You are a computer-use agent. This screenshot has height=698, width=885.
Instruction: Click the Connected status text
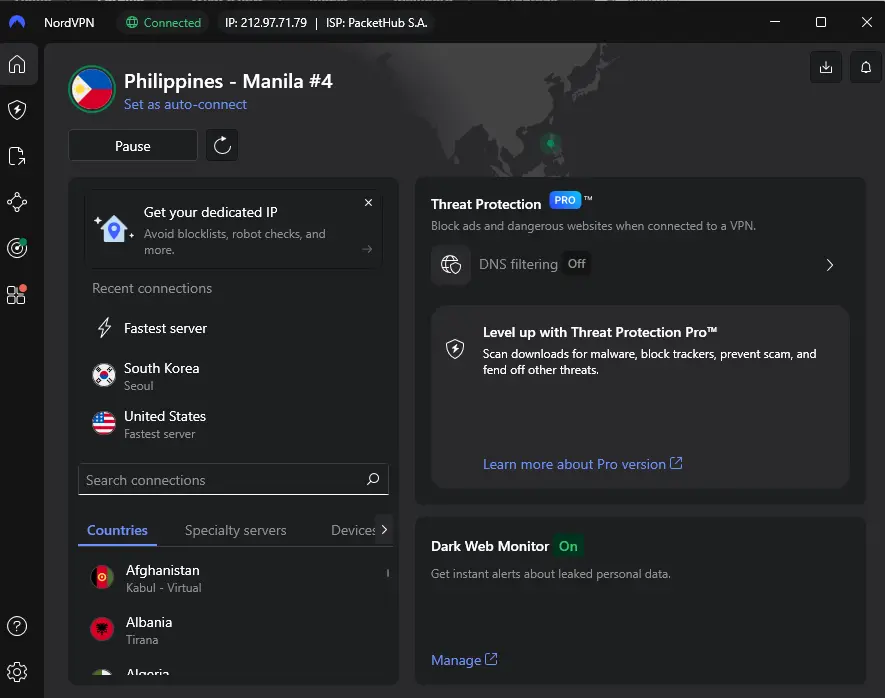pos(172,23)
